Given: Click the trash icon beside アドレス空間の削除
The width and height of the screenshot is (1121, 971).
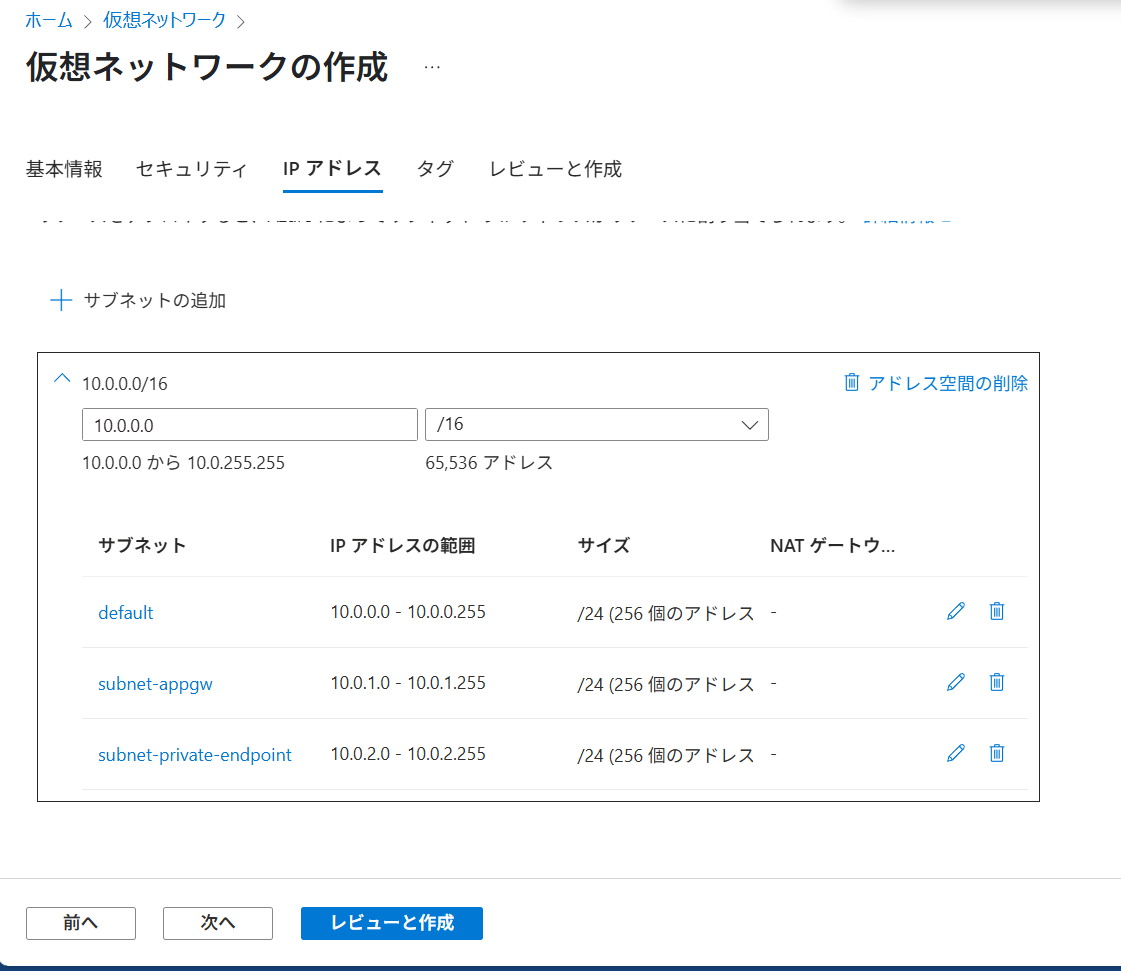Looking at the screenshot, I should coord(851,383).
